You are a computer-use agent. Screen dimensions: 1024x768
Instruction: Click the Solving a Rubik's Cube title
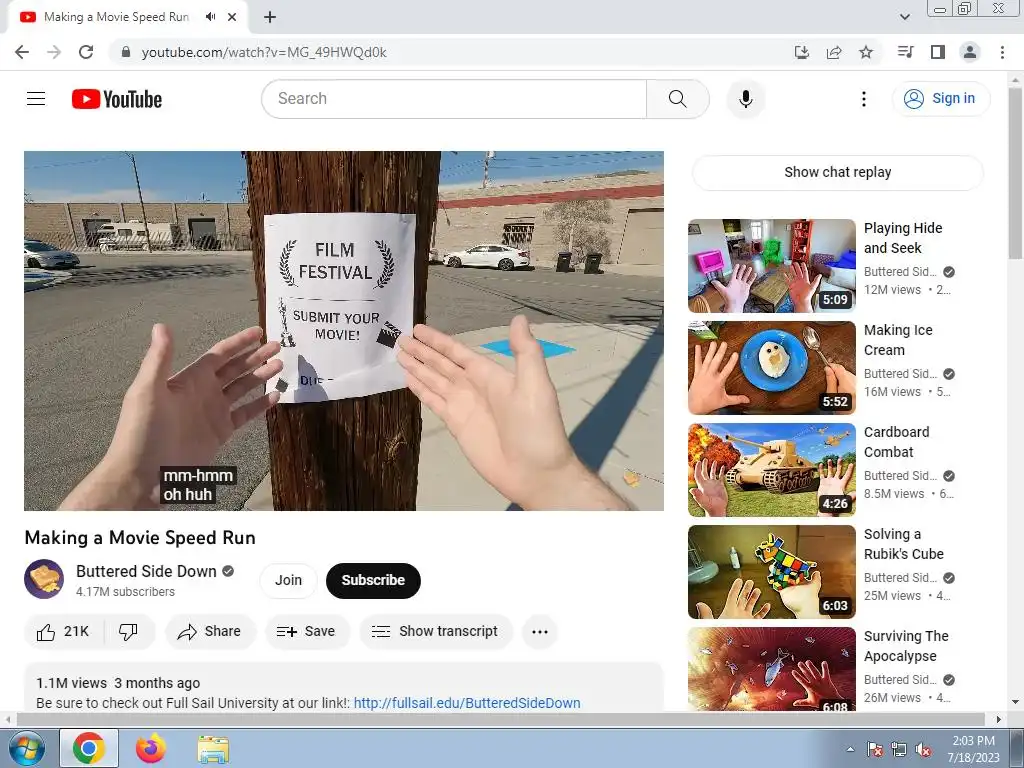tap(904, 543)
